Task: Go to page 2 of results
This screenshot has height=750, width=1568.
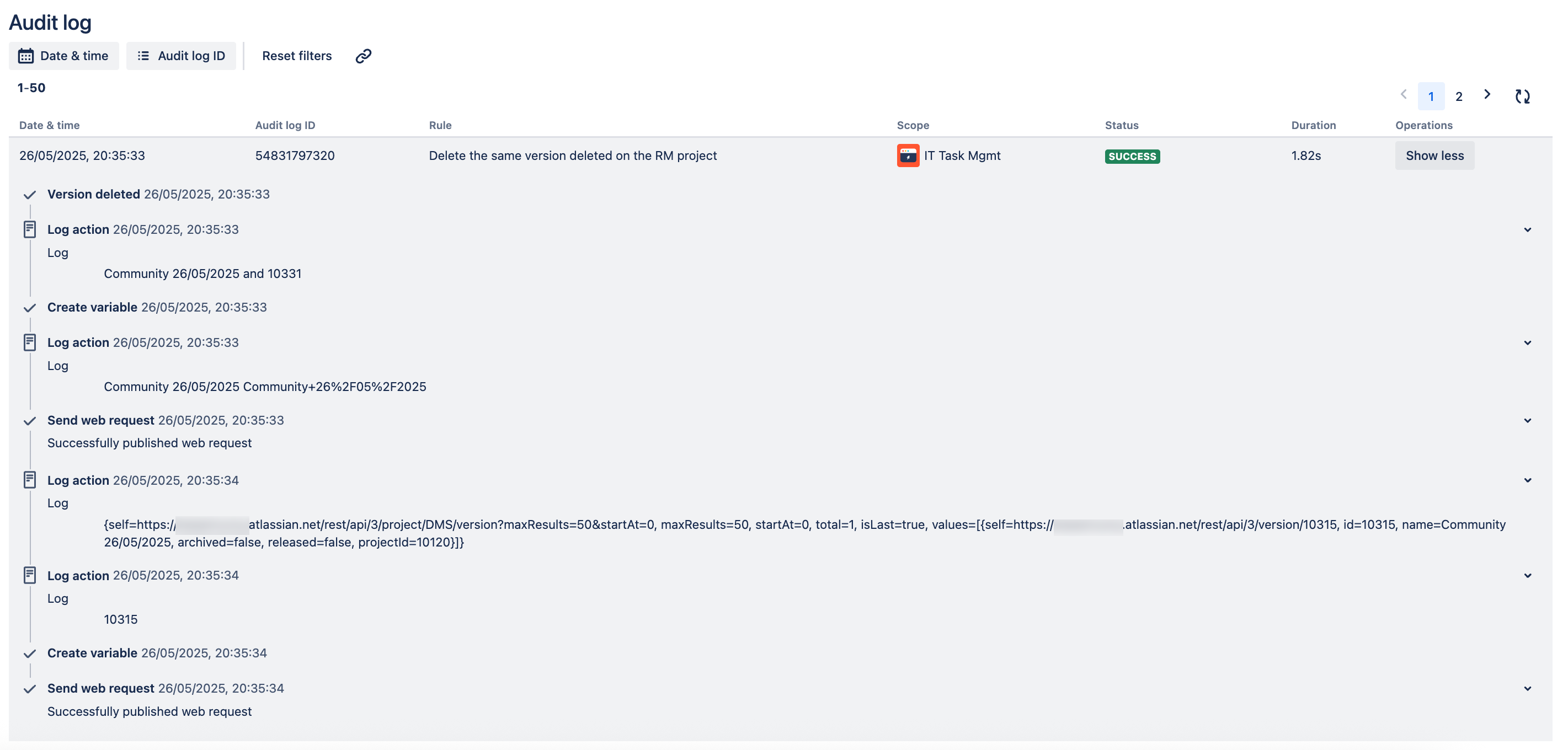Action: 1459,96
